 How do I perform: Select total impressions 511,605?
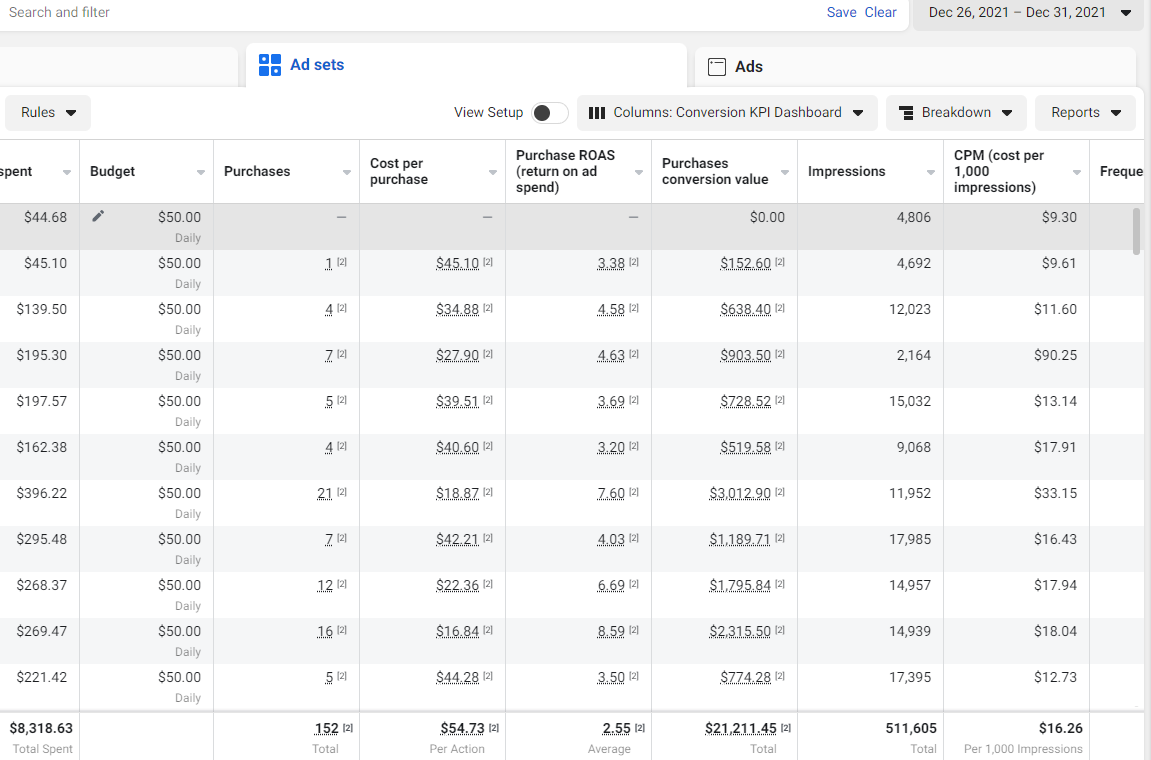tap(911, 728)
